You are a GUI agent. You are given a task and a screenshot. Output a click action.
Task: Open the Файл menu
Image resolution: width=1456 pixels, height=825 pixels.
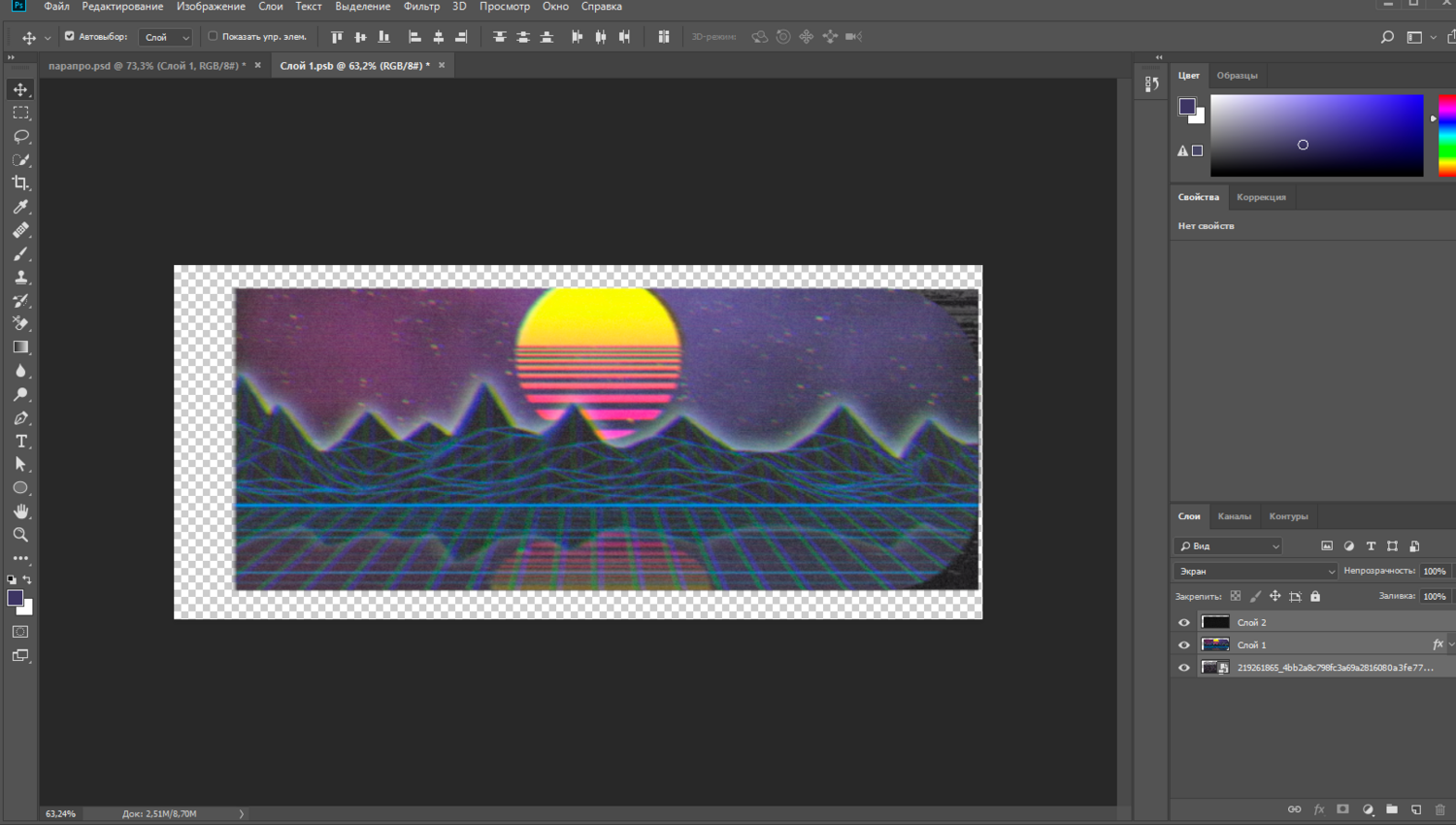(56, 7)
